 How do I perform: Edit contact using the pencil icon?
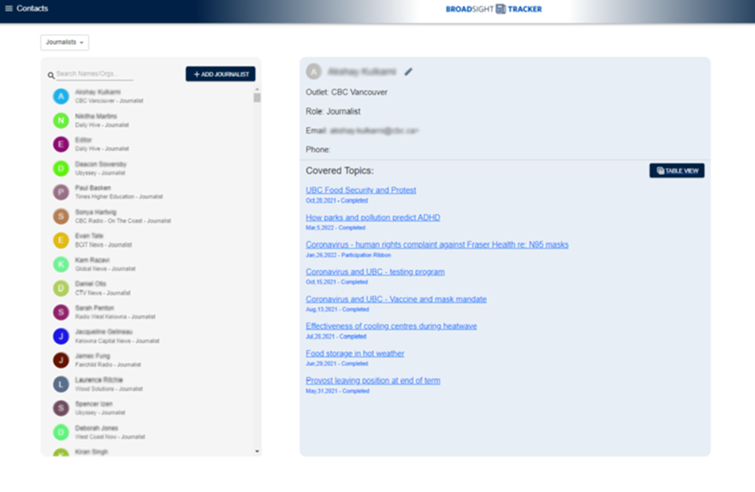point(408,72)
